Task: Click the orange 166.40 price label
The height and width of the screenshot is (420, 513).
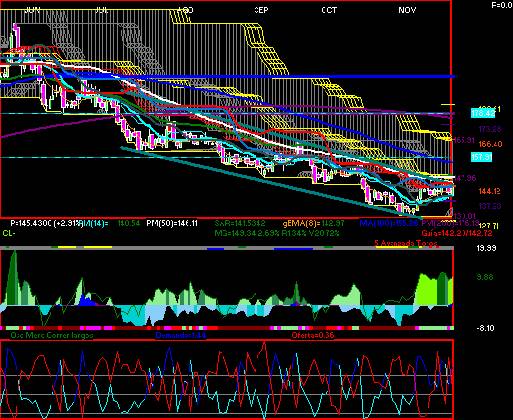Action: [x=490, y=144]
